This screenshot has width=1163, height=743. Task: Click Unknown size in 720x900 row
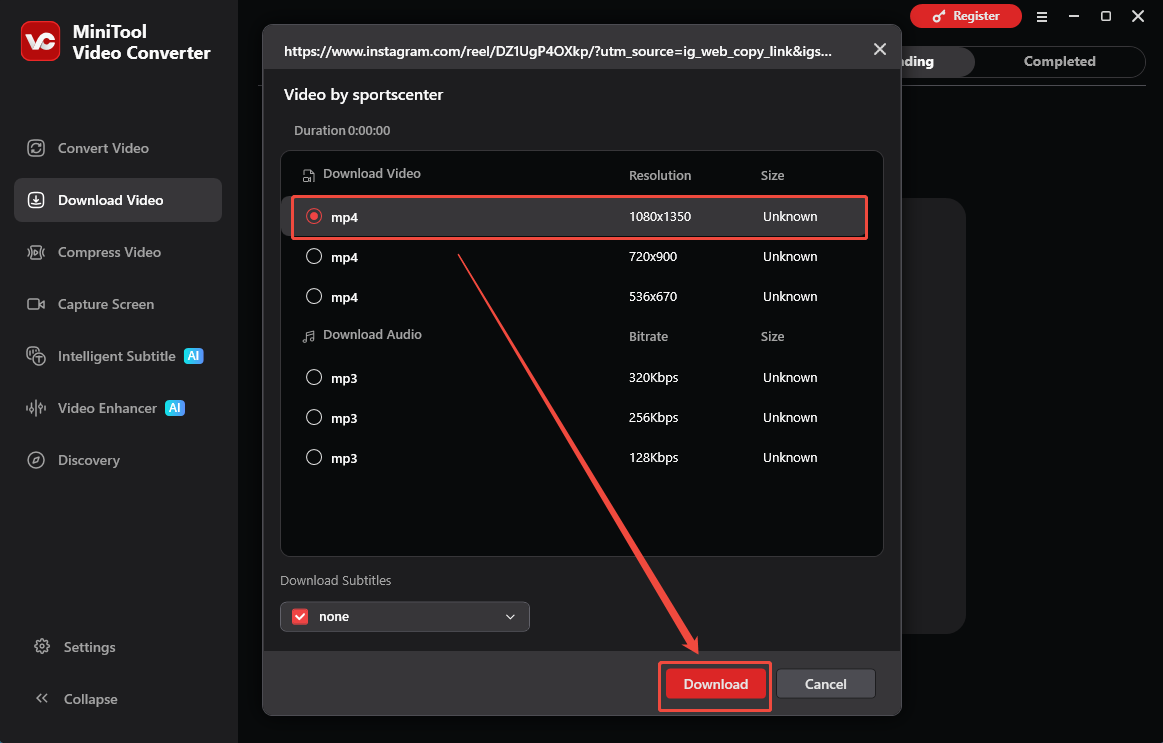coord(790,257)
